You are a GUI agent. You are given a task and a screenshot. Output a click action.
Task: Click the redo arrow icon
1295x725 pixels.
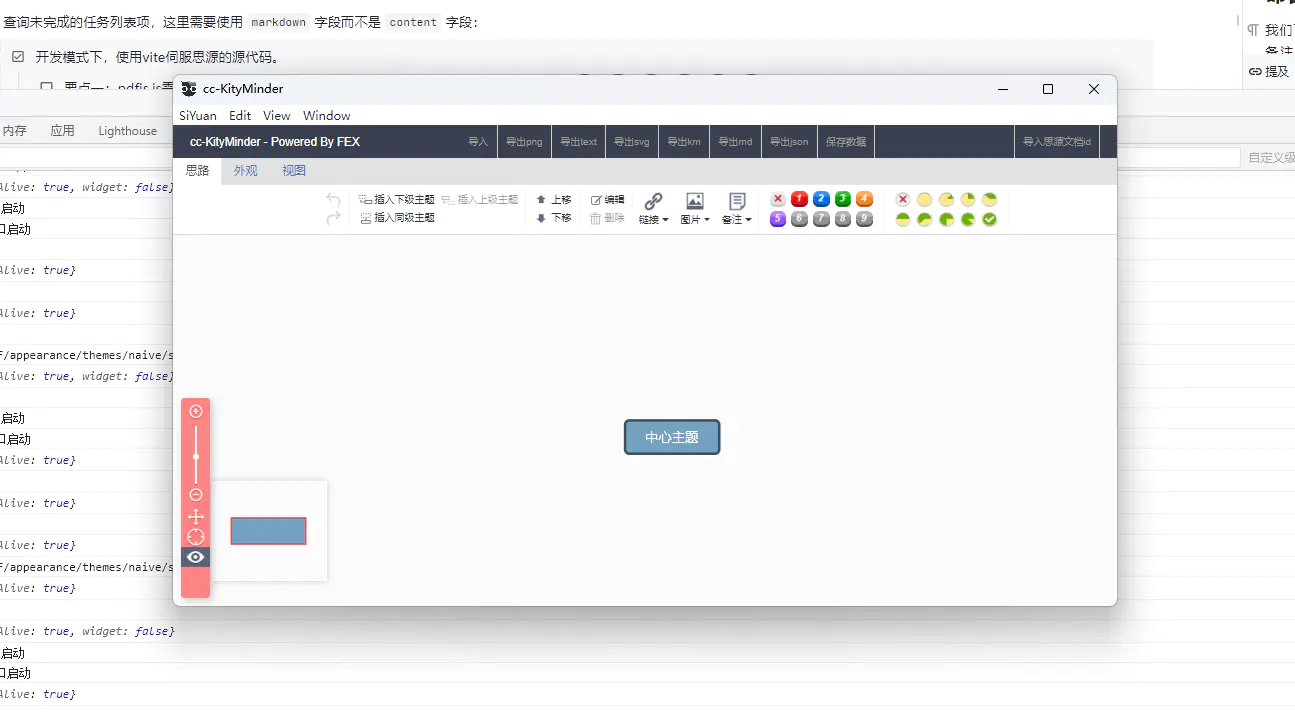[333, 218]
